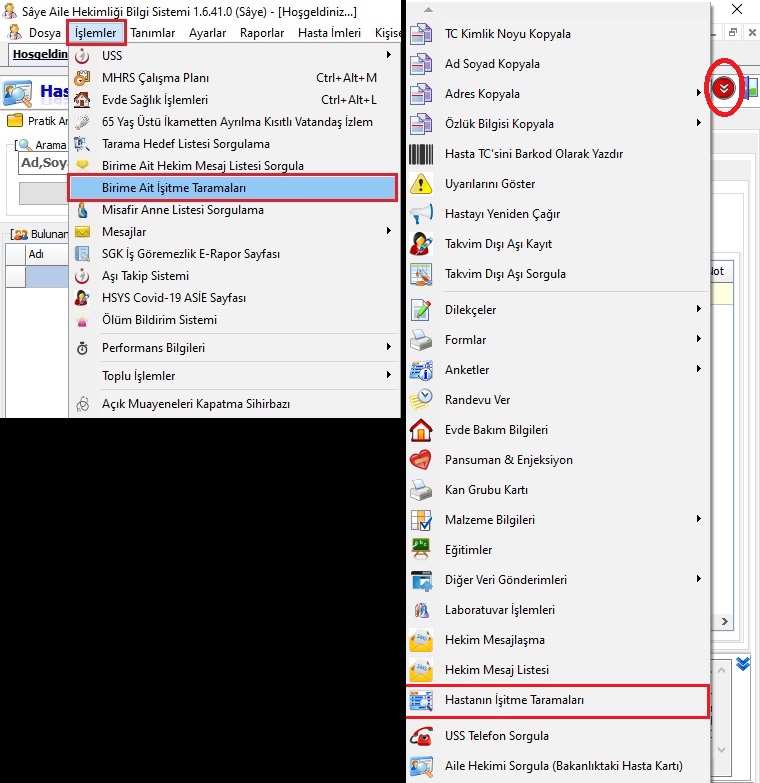Click Hastanın İşitme Taramaları icon
Image resolution: width=760 pixels, height=783 pixels.
pos(421,700)
